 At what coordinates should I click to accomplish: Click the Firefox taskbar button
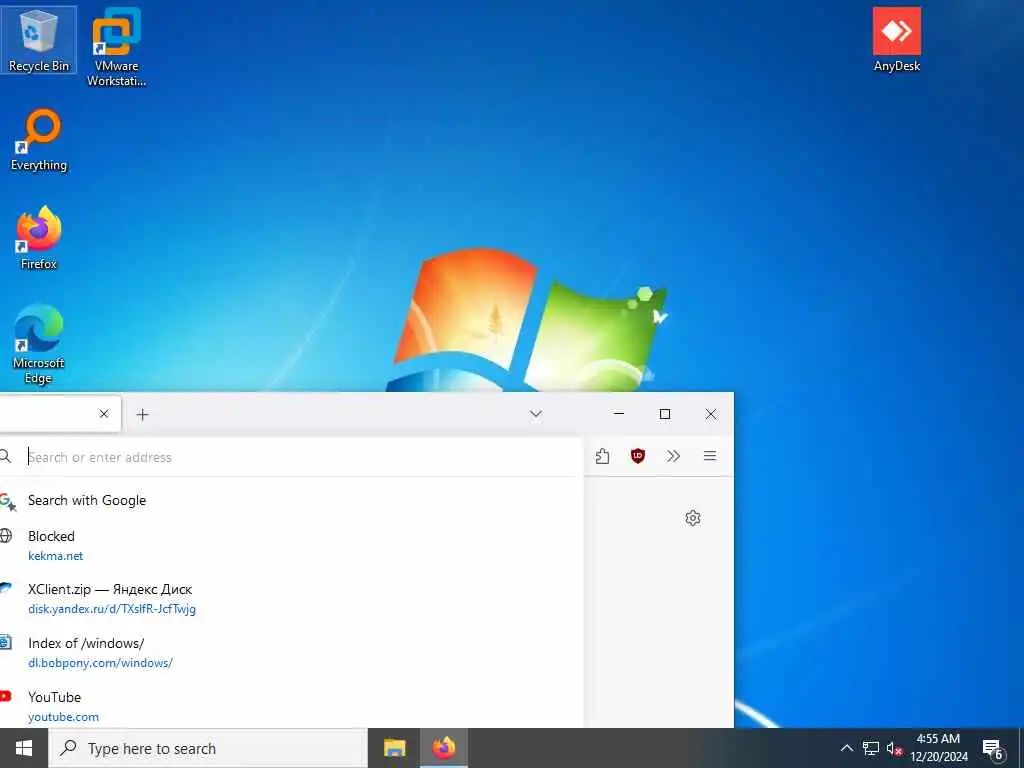click(x=444, y=748)
